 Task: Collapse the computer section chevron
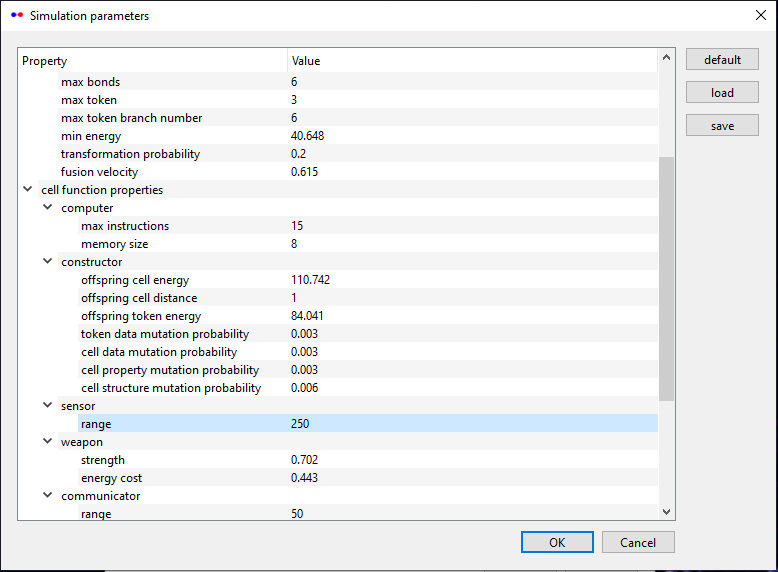tap(47, 208)
